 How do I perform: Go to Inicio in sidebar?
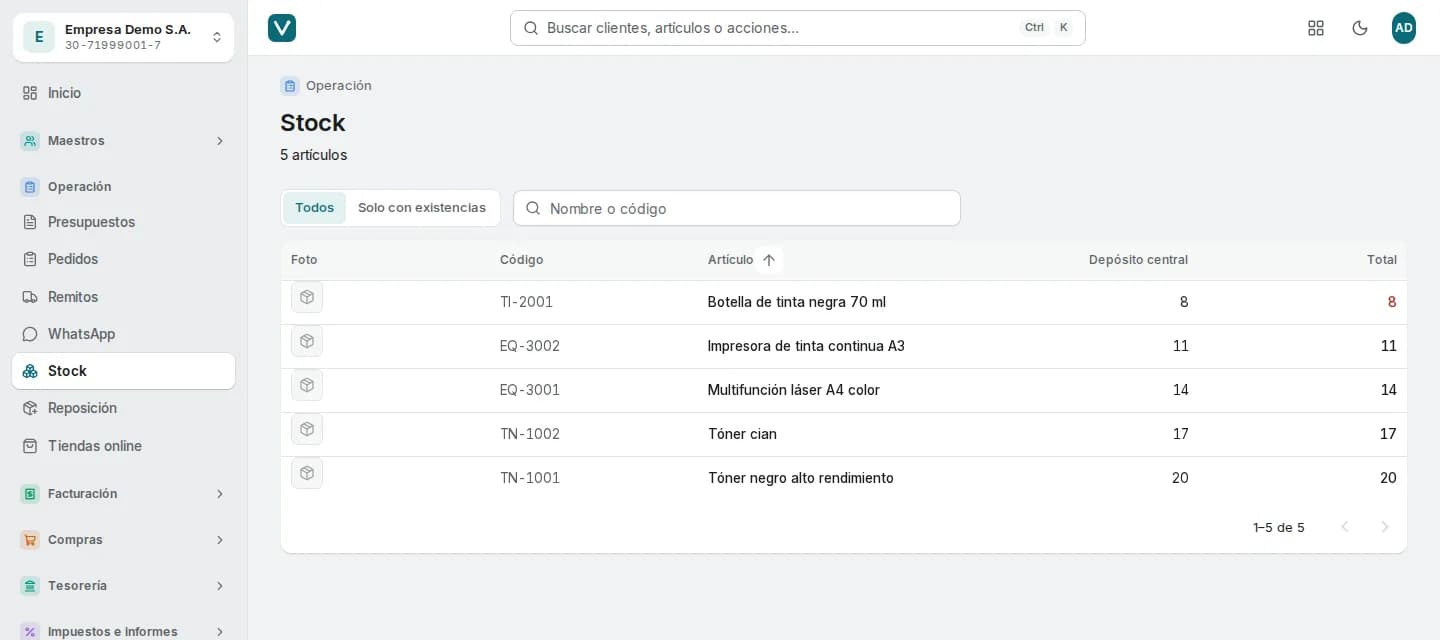(123, 93)
